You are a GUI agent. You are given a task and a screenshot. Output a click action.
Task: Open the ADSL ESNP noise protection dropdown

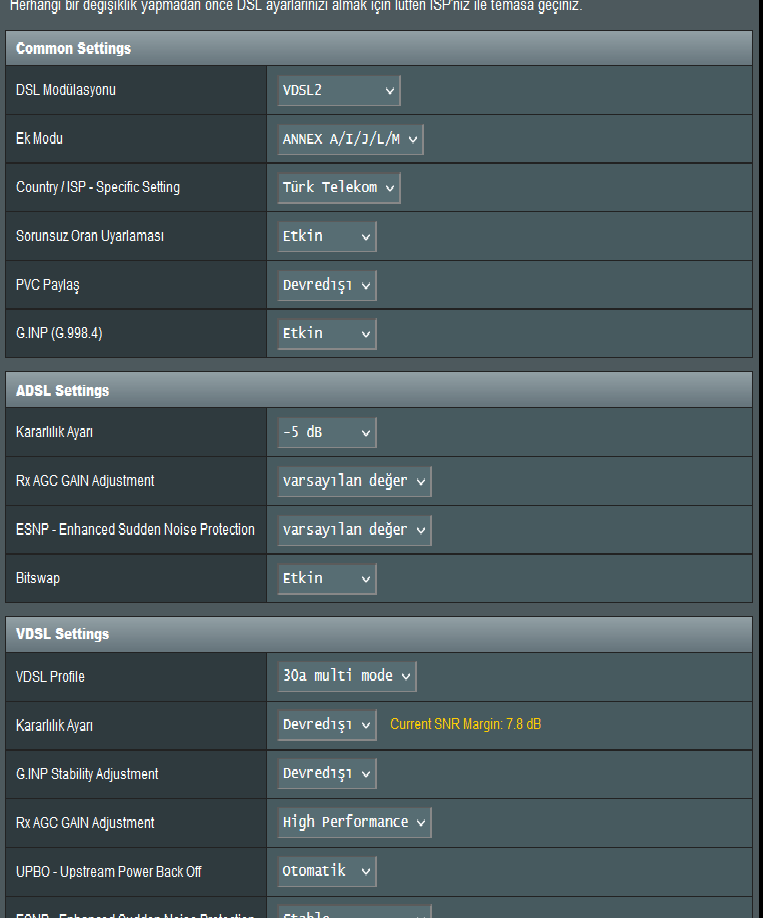click(354, 529)
